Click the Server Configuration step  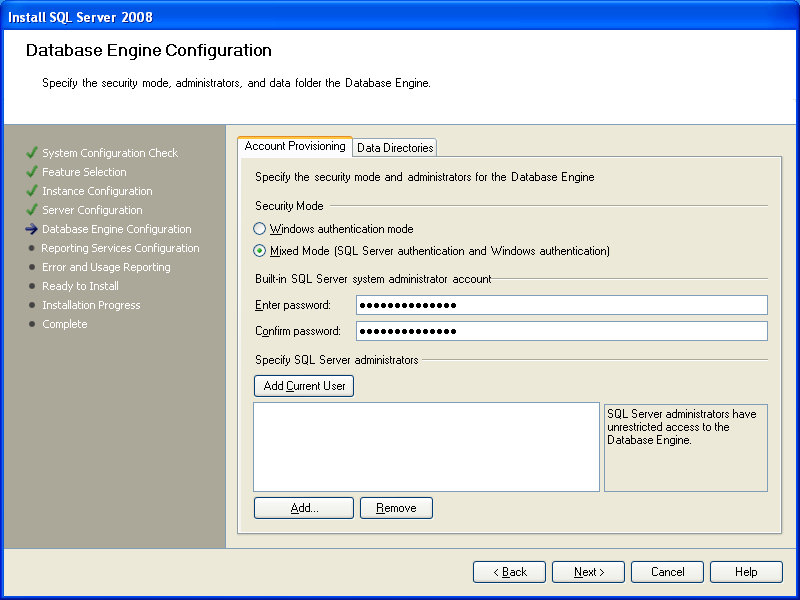[x=92, y=210]
